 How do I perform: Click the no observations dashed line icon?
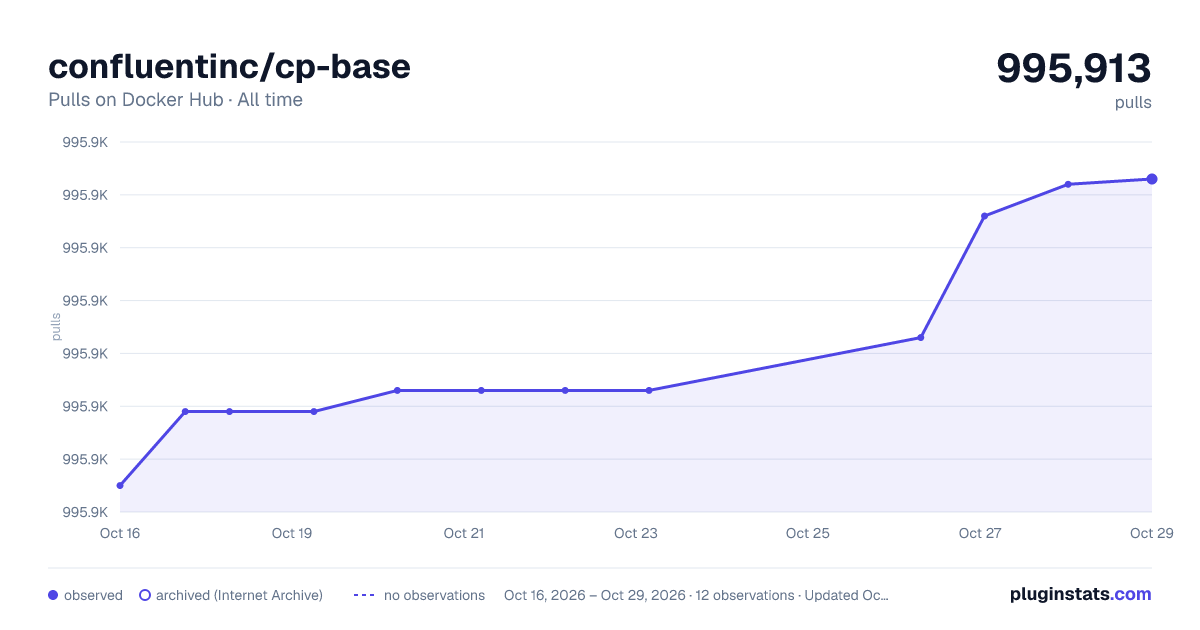click(x=364, y=595)
